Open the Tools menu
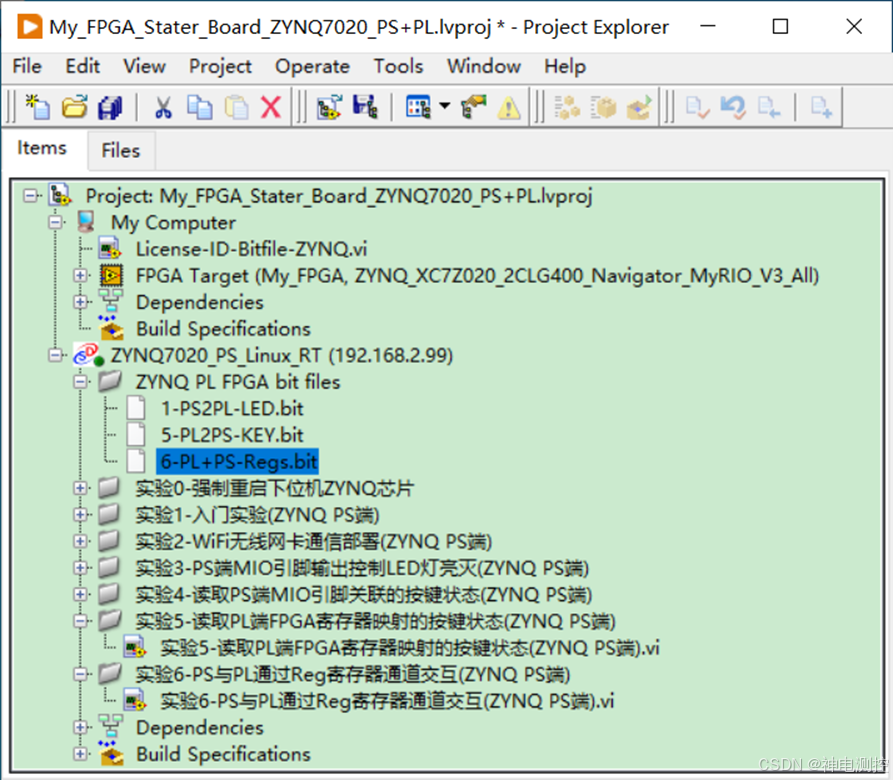This screenshot has height=780, width=893. click(398, 66)
